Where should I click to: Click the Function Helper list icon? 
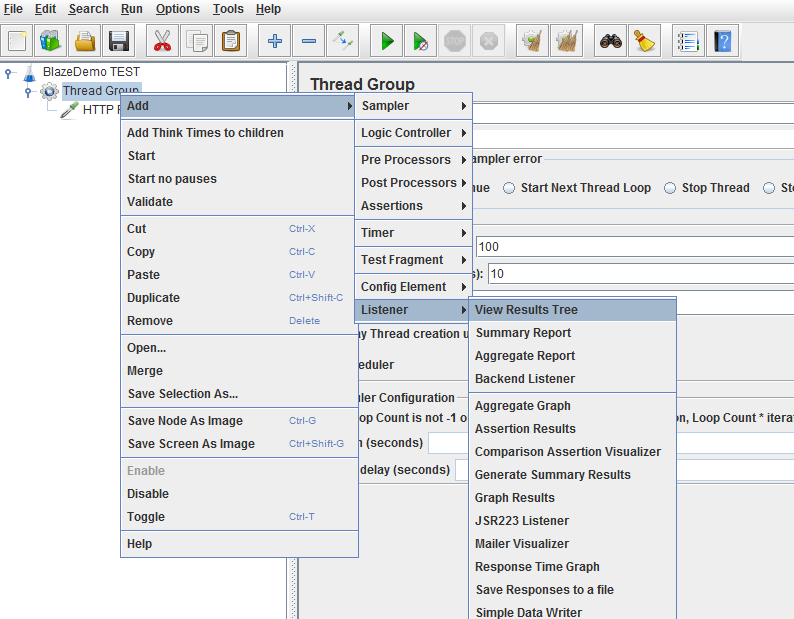pos(687,41)
